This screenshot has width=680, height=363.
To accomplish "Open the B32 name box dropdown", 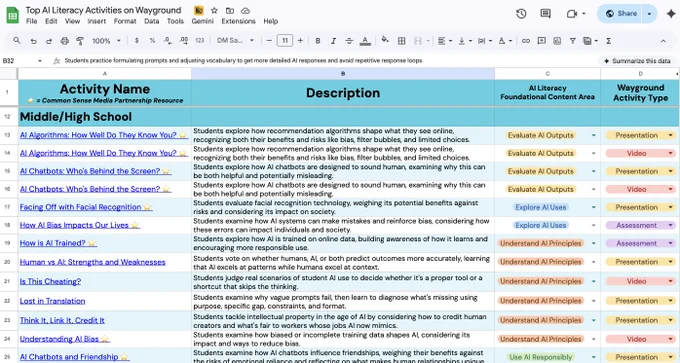I will 39,61.
